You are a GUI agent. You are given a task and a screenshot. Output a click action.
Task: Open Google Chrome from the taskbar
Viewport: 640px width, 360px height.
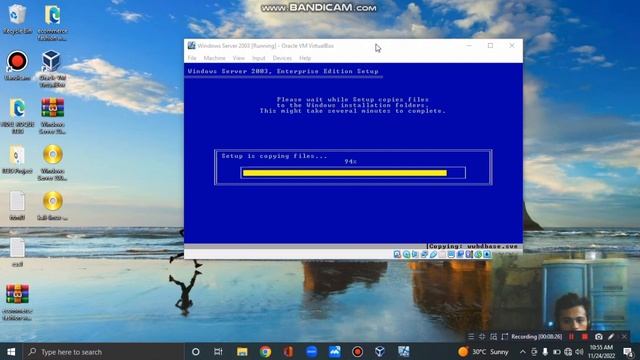click(265, 351)
